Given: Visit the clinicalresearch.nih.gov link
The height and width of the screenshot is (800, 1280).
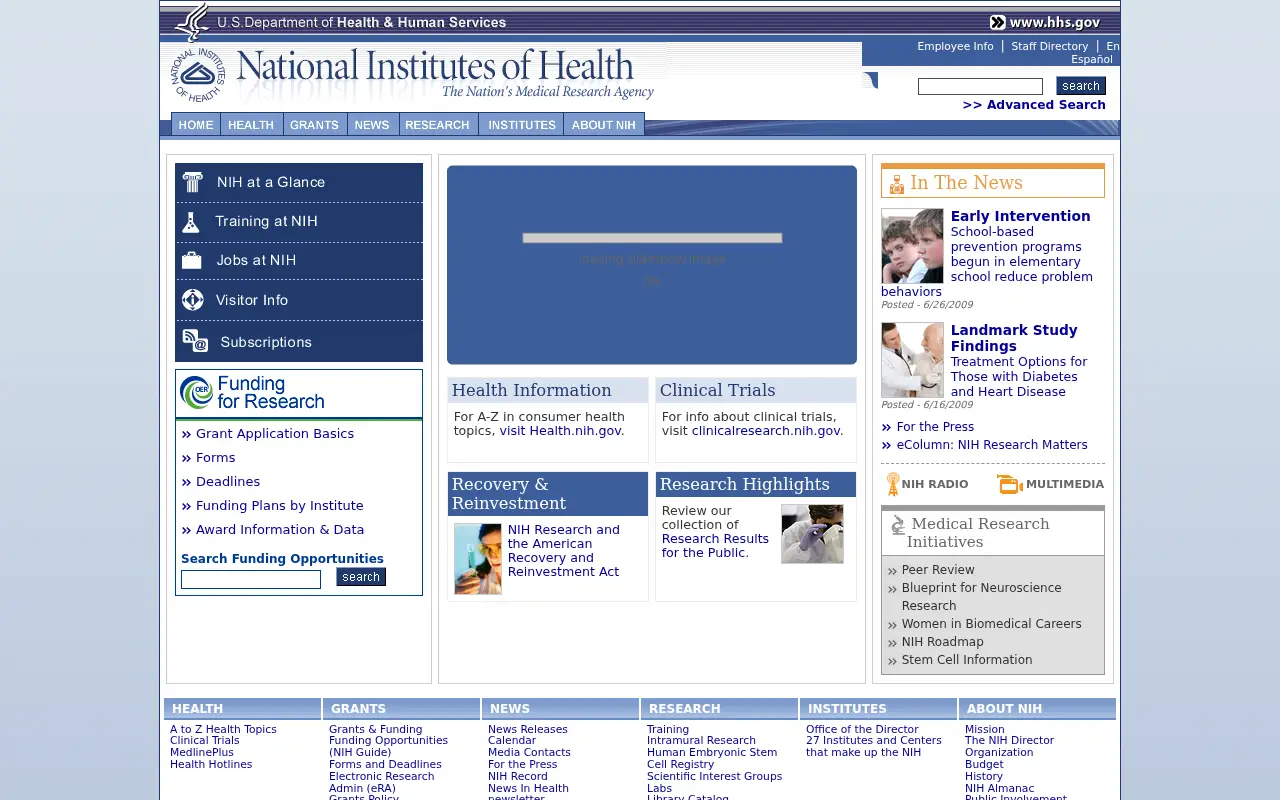Looking at the screenshot, I should (x=766, y=431).
